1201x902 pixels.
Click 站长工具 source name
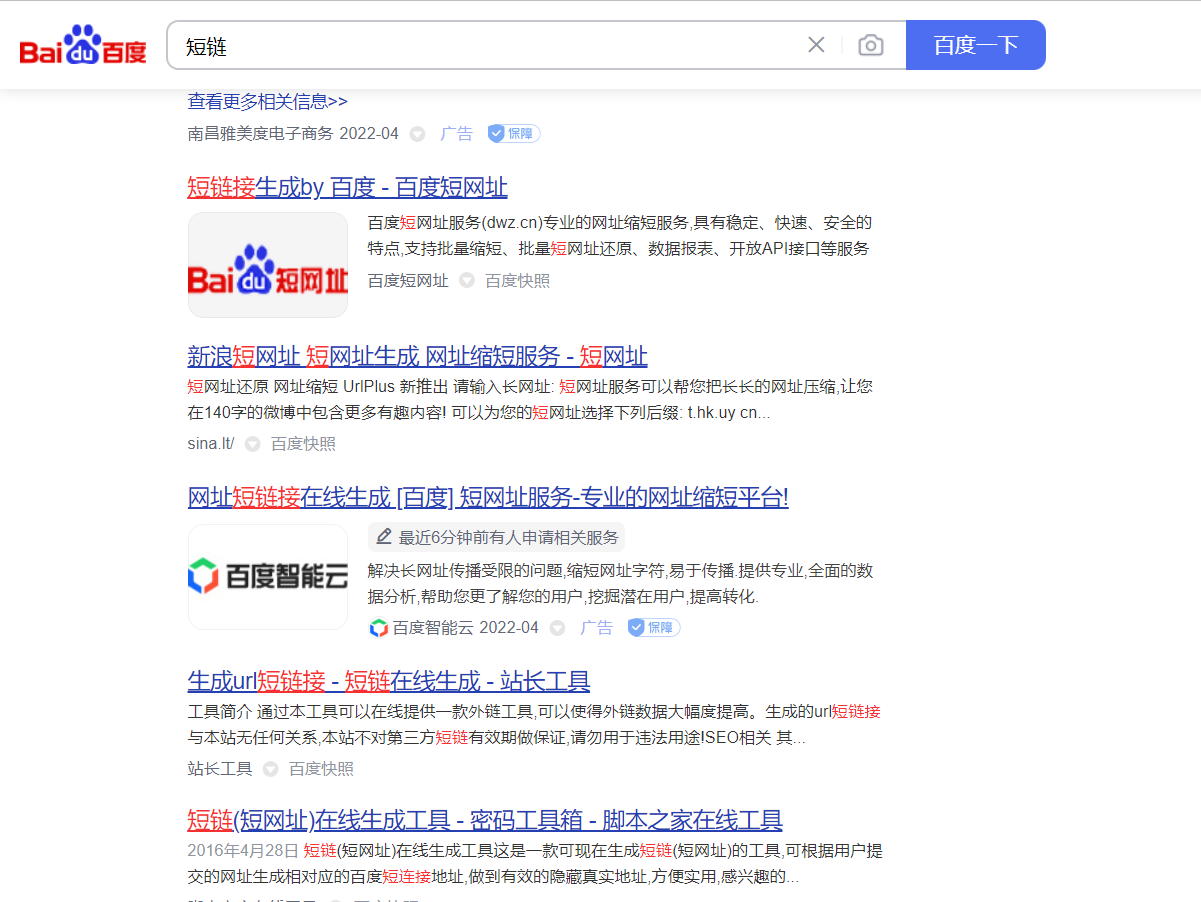coord(220,769)
